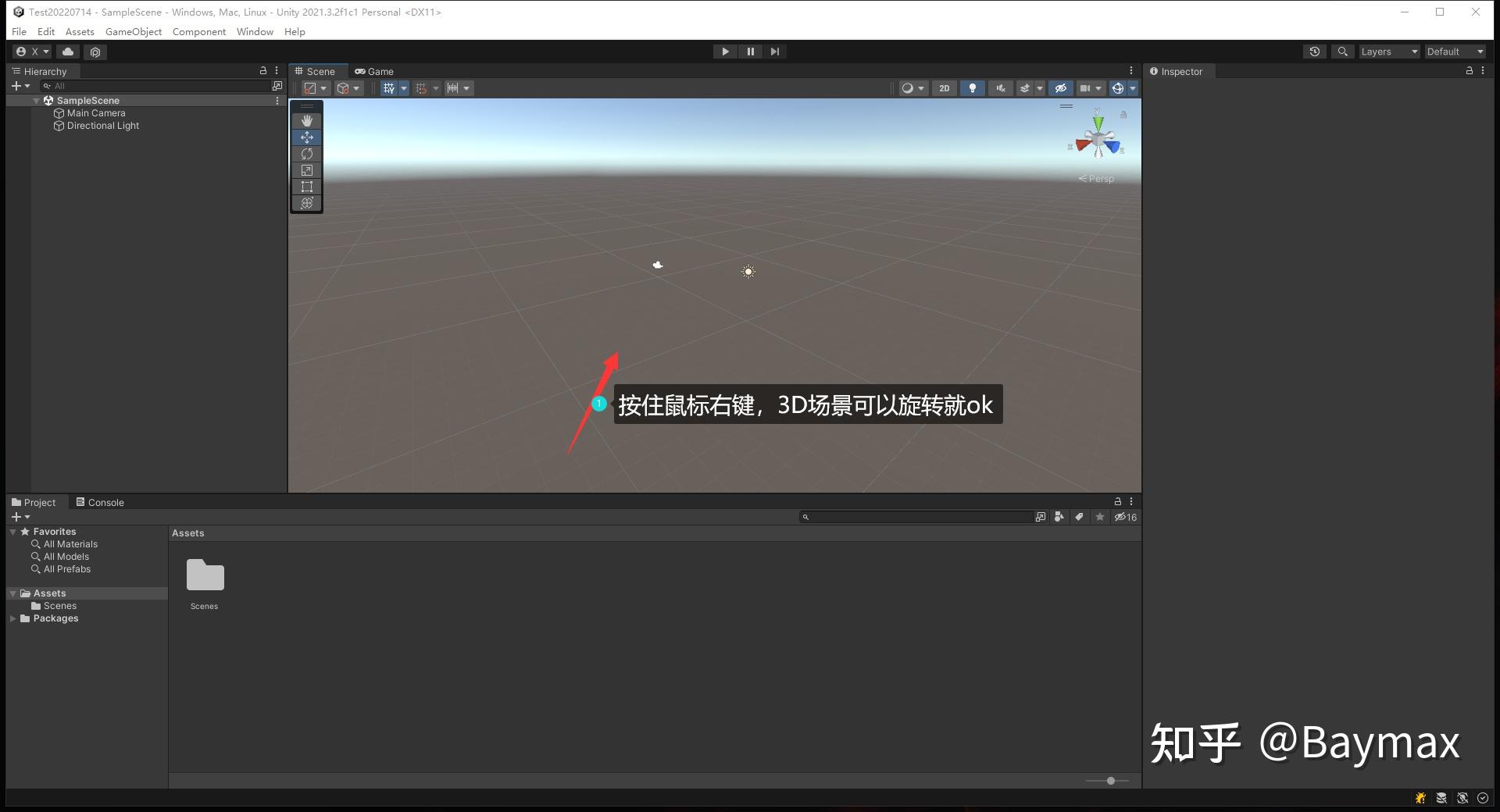The width and height of the screenshot is (1500, 812).
Task: Open the Scenes folder in Assets
Action: 204,578
